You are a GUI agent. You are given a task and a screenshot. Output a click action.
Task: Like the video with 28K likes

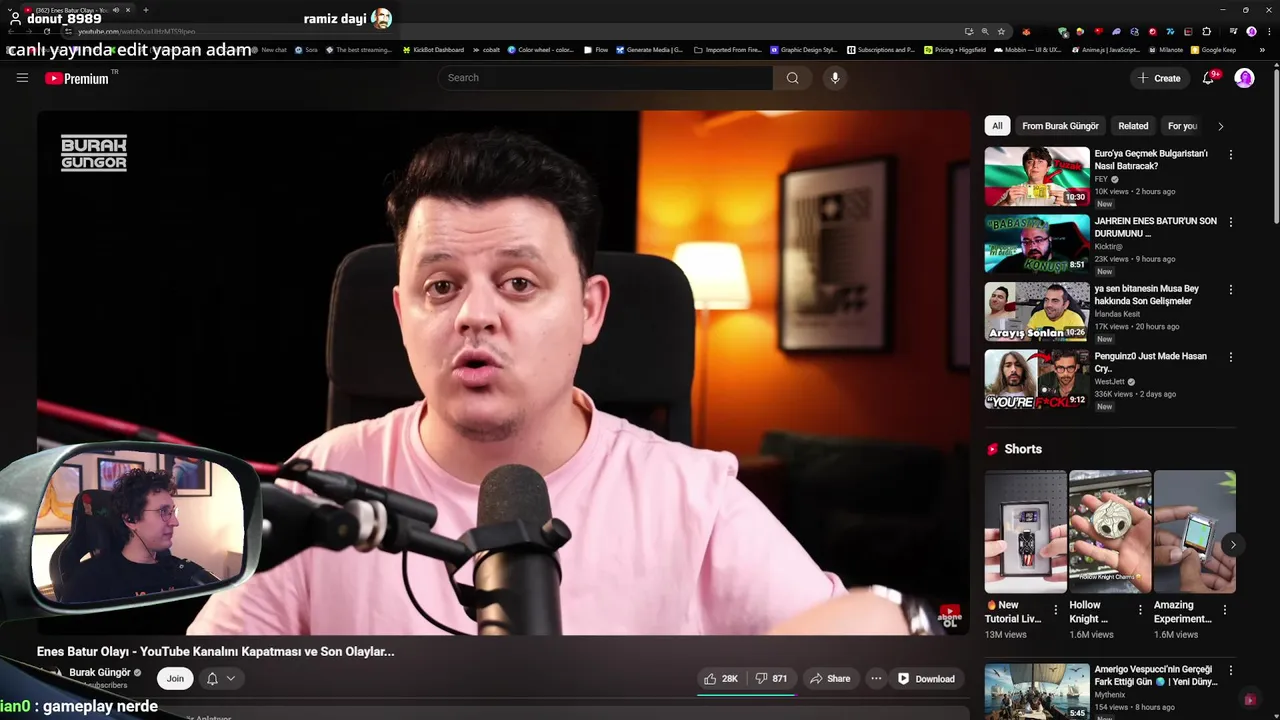[x=721, y=679]
